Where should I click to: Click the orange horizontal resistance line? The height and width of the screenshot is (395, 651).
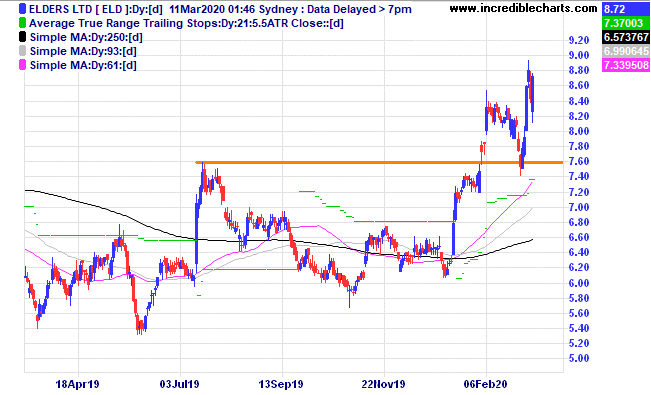pyautogui.click(x=379, y=162)
